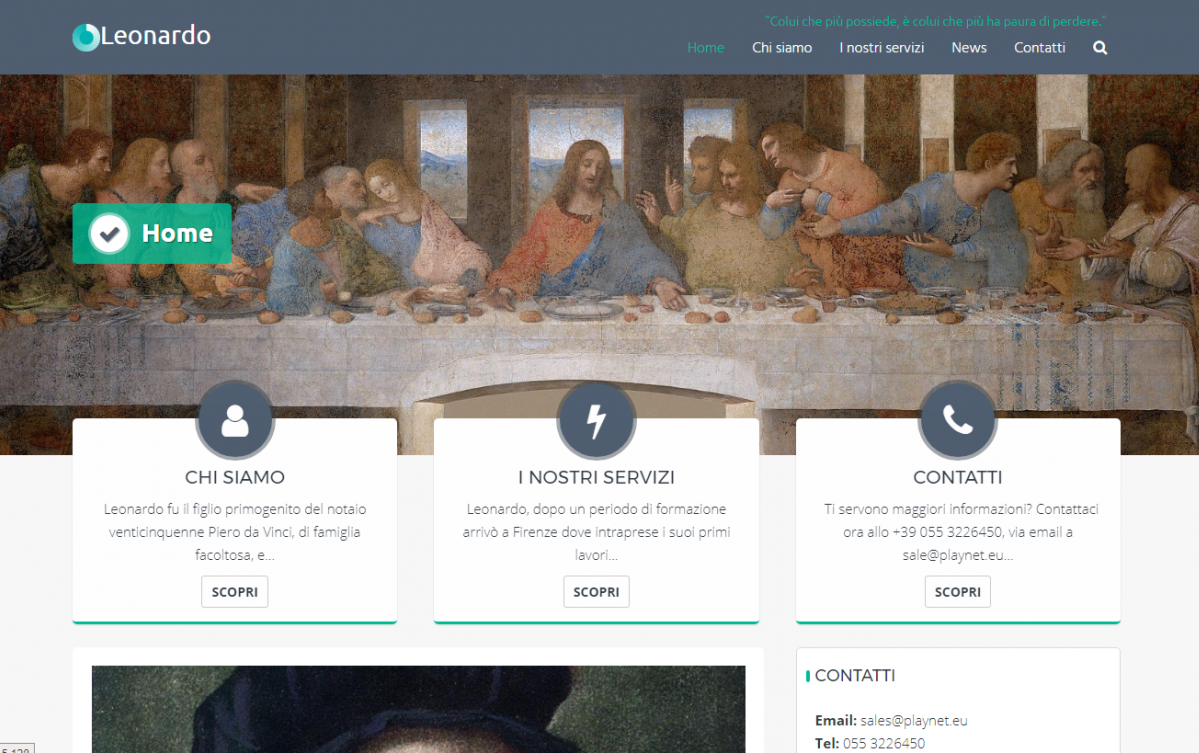This screenshot has width=1199, height=753.
Task: Click the portrait image below the cards
Action: tap(418, 709)
